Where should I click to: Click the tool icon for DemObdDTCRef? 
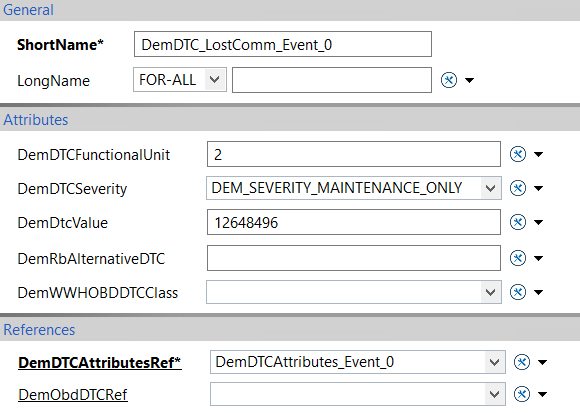tap(522, 394)
